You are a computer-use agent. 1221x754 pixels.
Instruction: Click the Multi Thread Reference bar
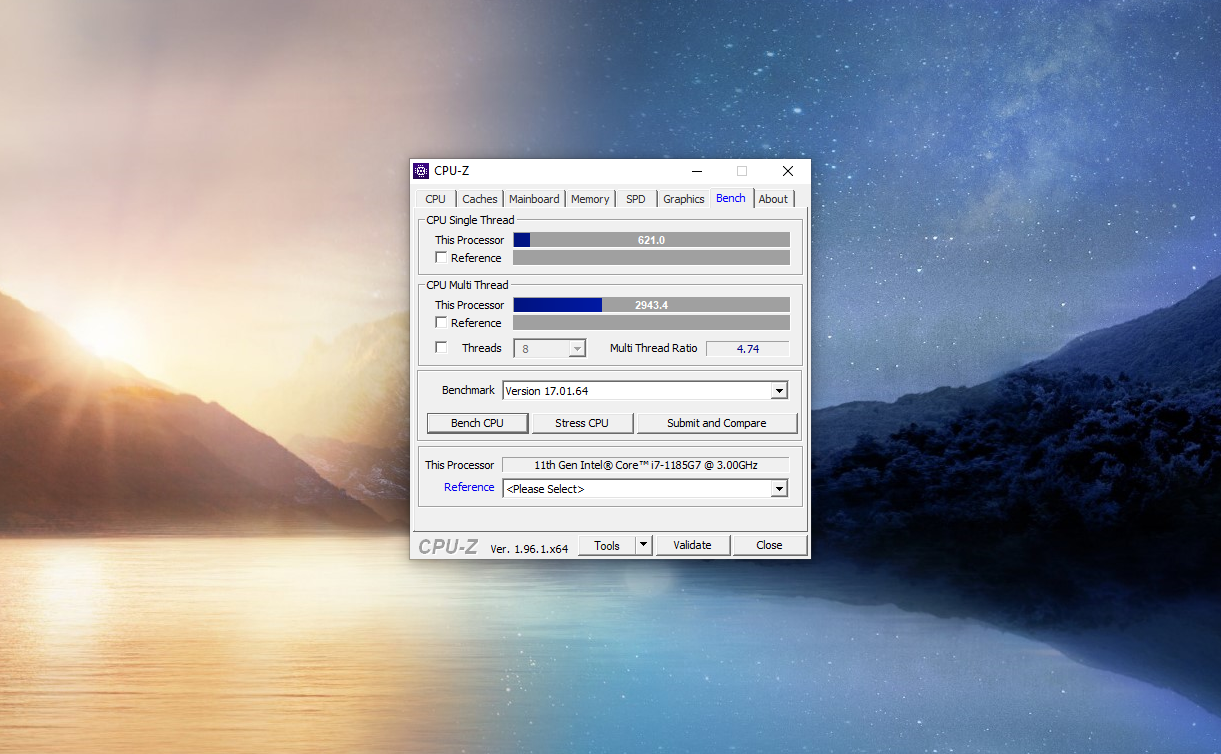pyautogui.click(x=651, y=323)
